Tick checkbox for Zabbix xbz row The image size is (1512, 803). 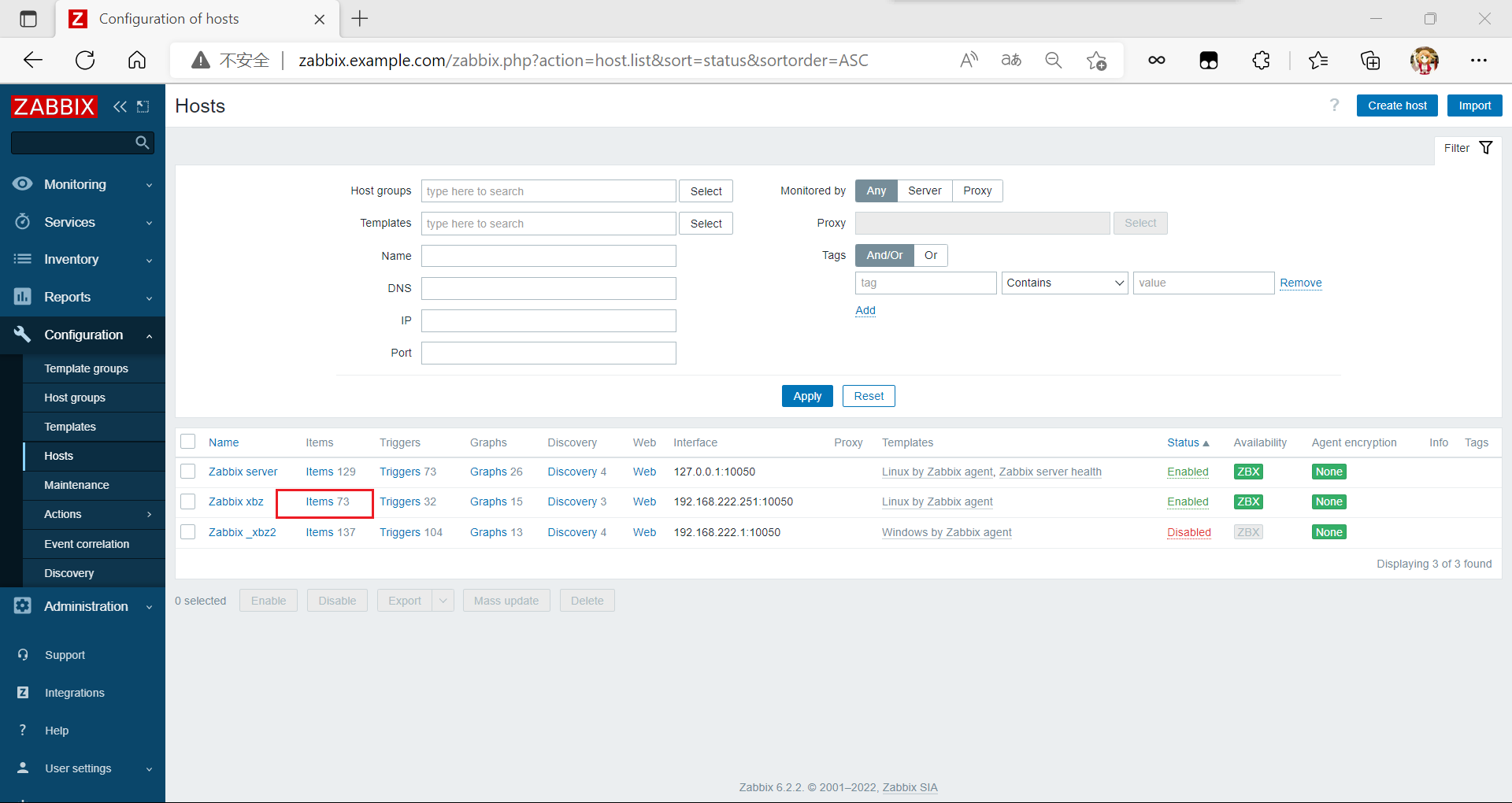187,501
